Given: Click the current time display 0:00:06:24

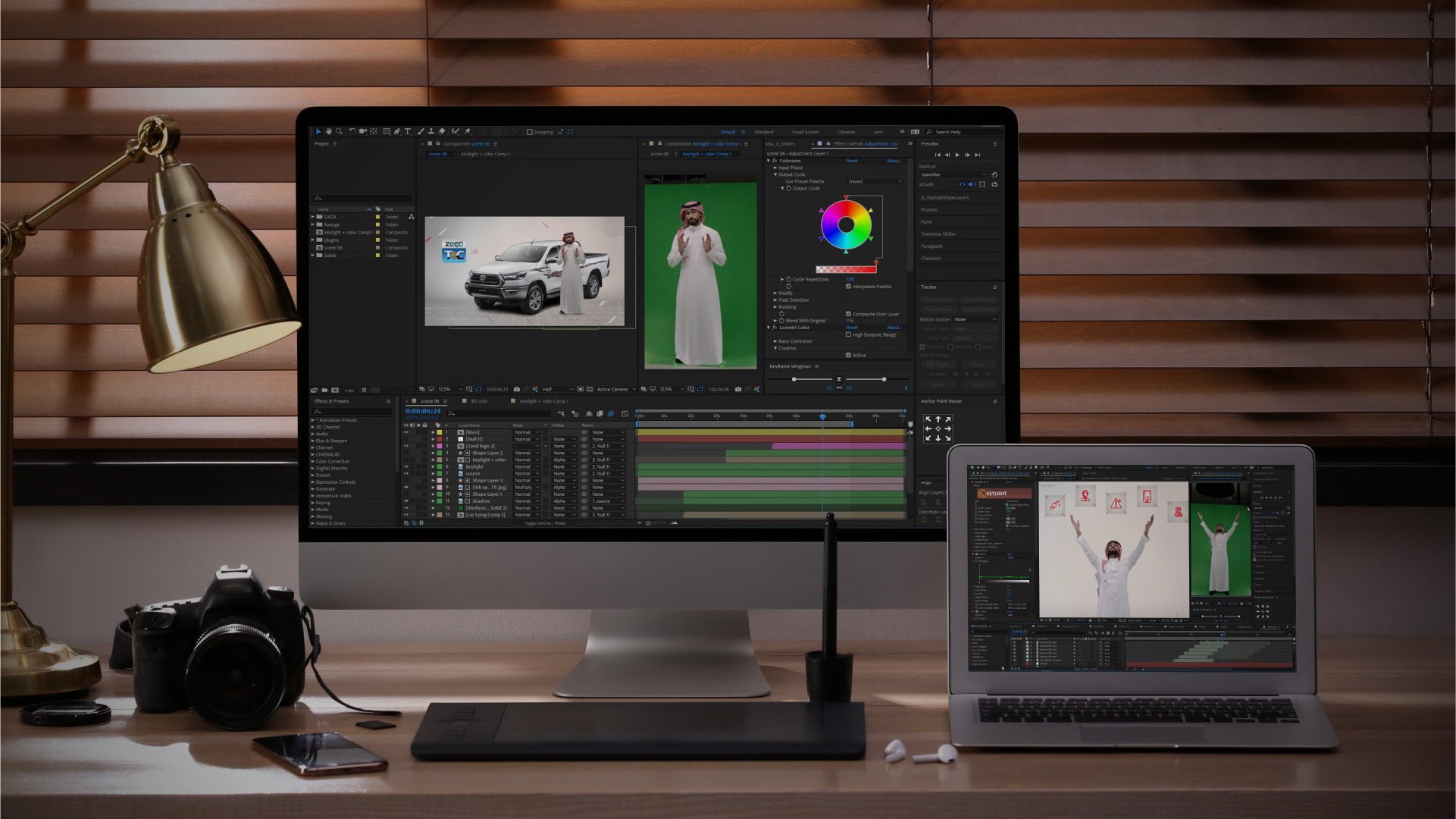Looking at the screenshot, I should (x=423, y=411).
